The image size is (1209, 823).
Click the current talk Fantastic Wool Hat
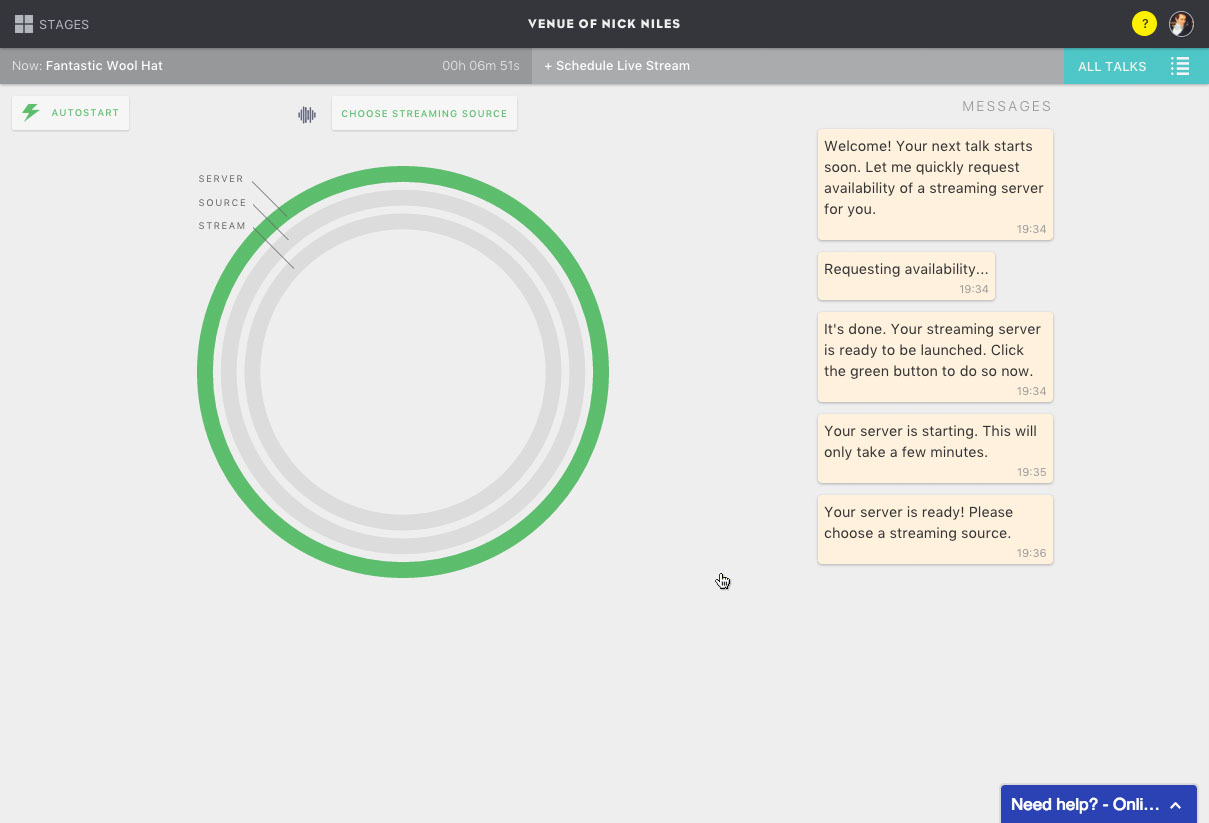104,66
